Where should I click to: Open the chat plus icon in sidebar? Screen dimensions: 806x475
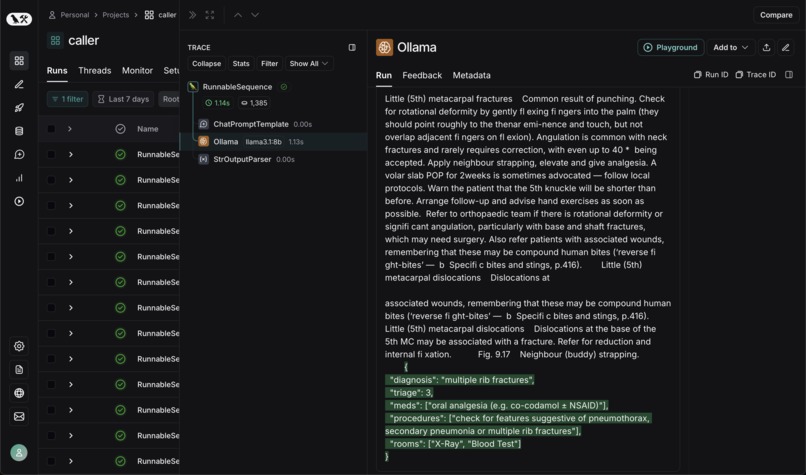point(19,154)
